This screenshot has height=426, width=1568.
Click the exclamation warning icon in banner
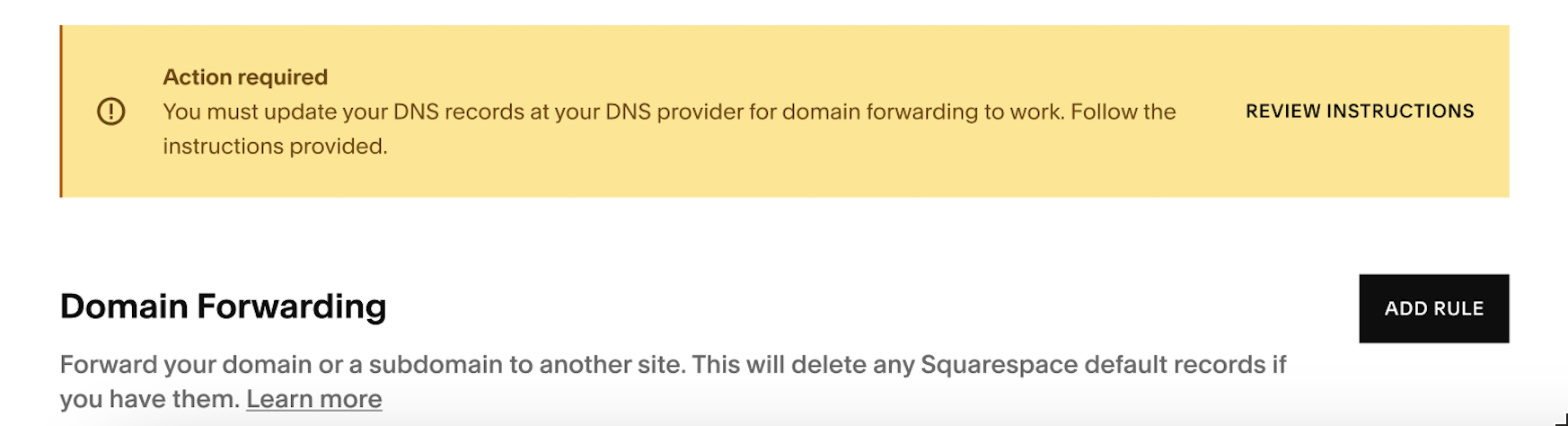coord(110,111)
